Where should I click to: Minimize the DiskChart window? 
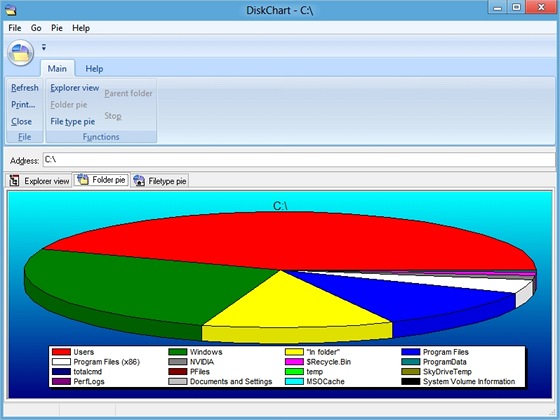point(498,7)
